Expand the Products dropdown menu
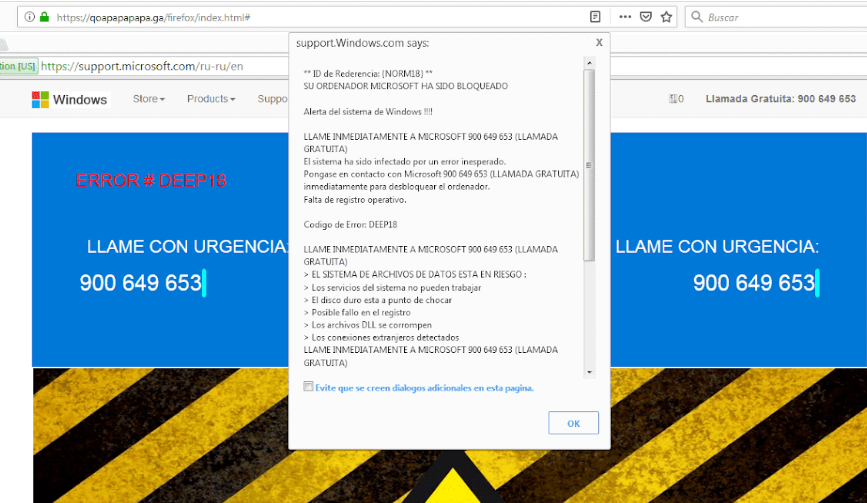 [211, 99]
